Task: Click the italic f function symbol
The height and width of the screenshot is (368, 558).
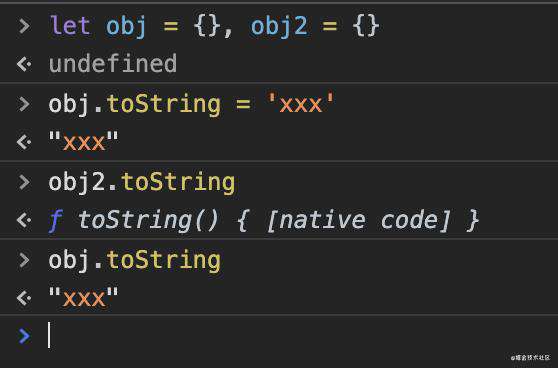Action: click(x=56, y=221)
